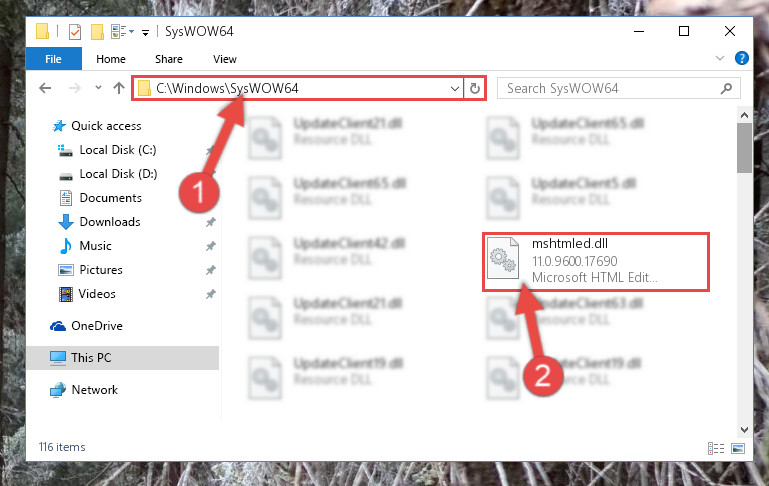769x486 pixels.
Task: Click the New folder quick access icon
Action: (97, 32)
